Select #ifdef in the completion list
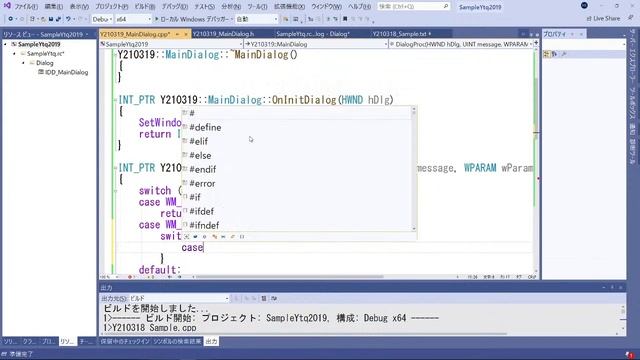 (x=297, y=211)
